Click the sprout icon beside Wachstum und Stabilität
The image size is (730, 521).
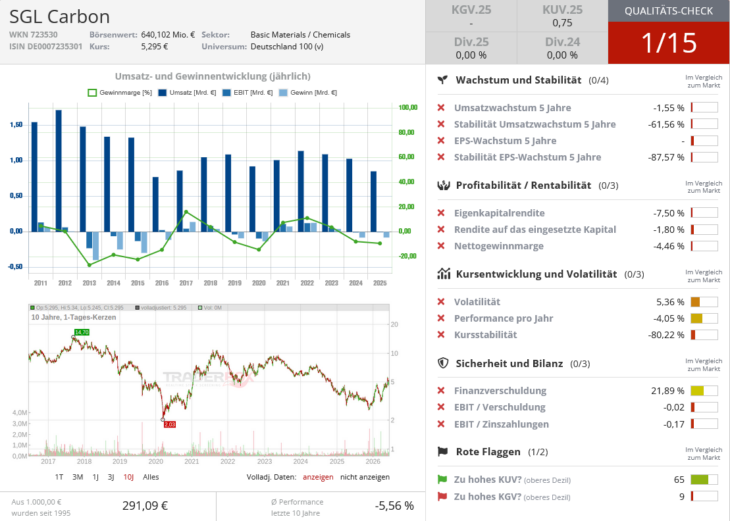(x=443, y=80)
